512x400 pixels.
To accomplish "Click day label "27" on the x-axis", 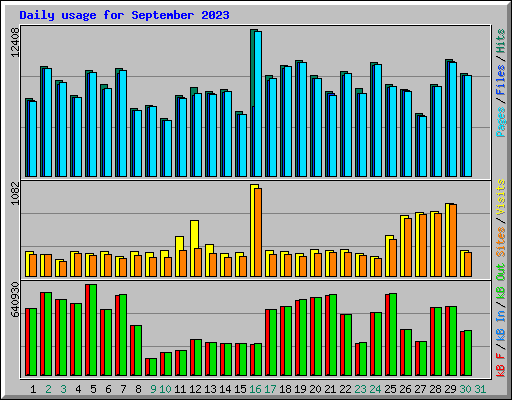I will (x=420, y=389).
